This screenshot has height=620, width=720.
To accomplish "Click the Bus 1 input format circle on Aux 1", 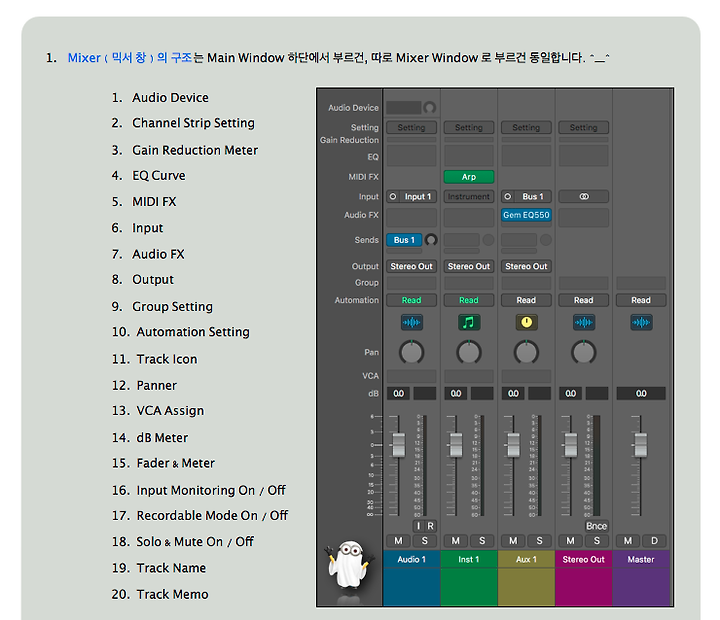I will (507, 197).
